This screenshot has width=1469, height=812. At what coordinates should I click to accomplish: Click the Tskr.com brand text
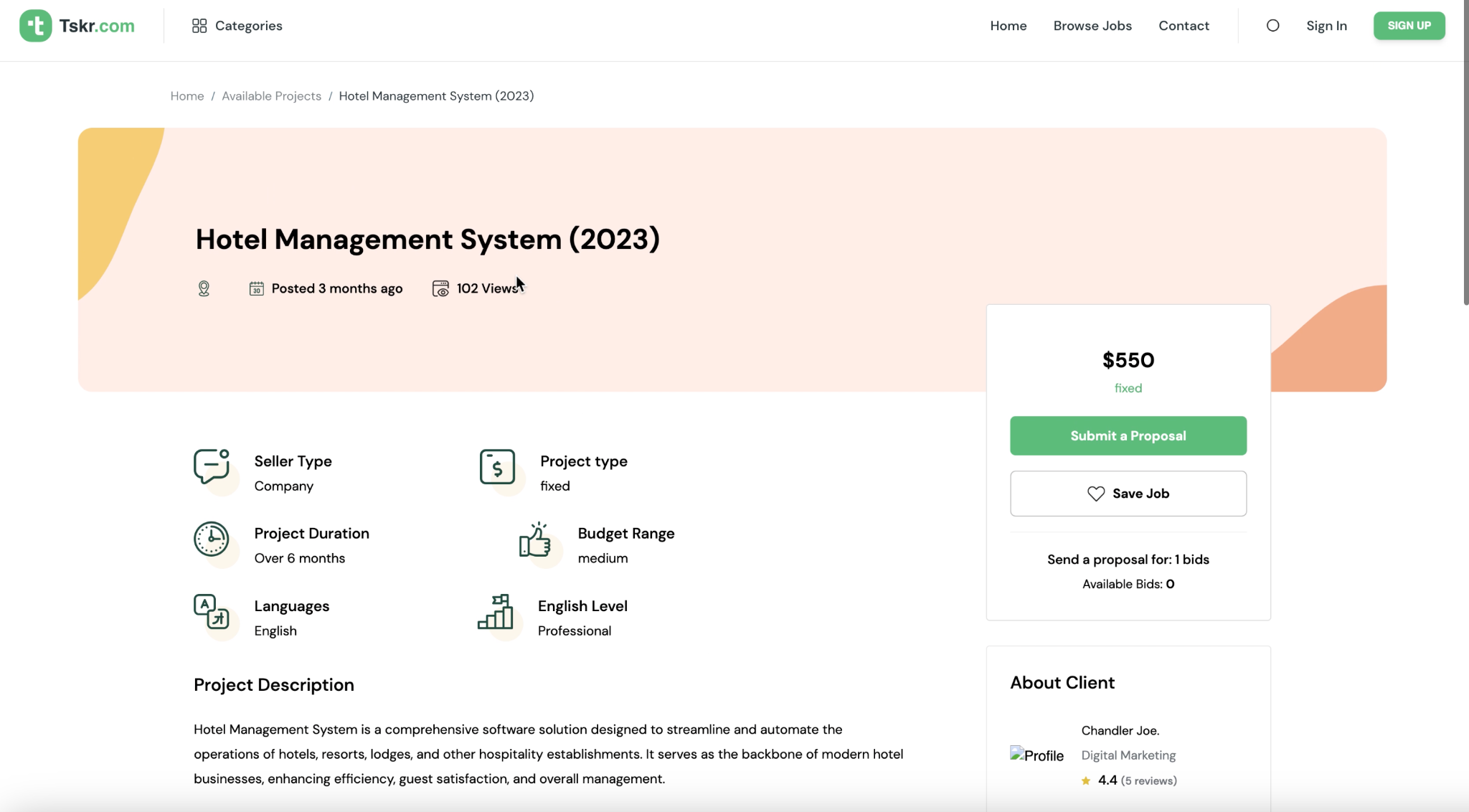(x=97, y=26)
